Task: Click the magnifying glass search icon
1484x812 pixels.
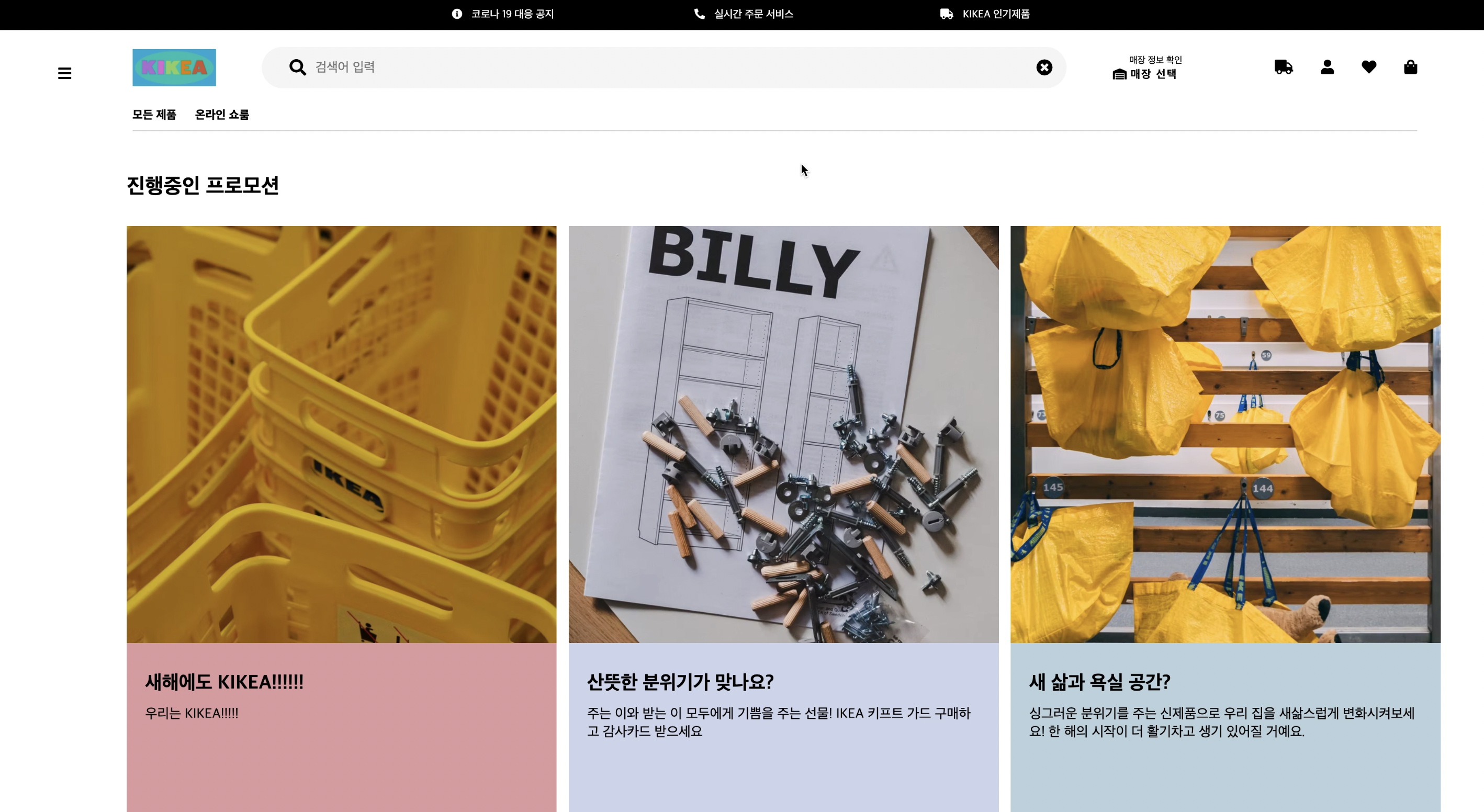Action: point(297,67)
